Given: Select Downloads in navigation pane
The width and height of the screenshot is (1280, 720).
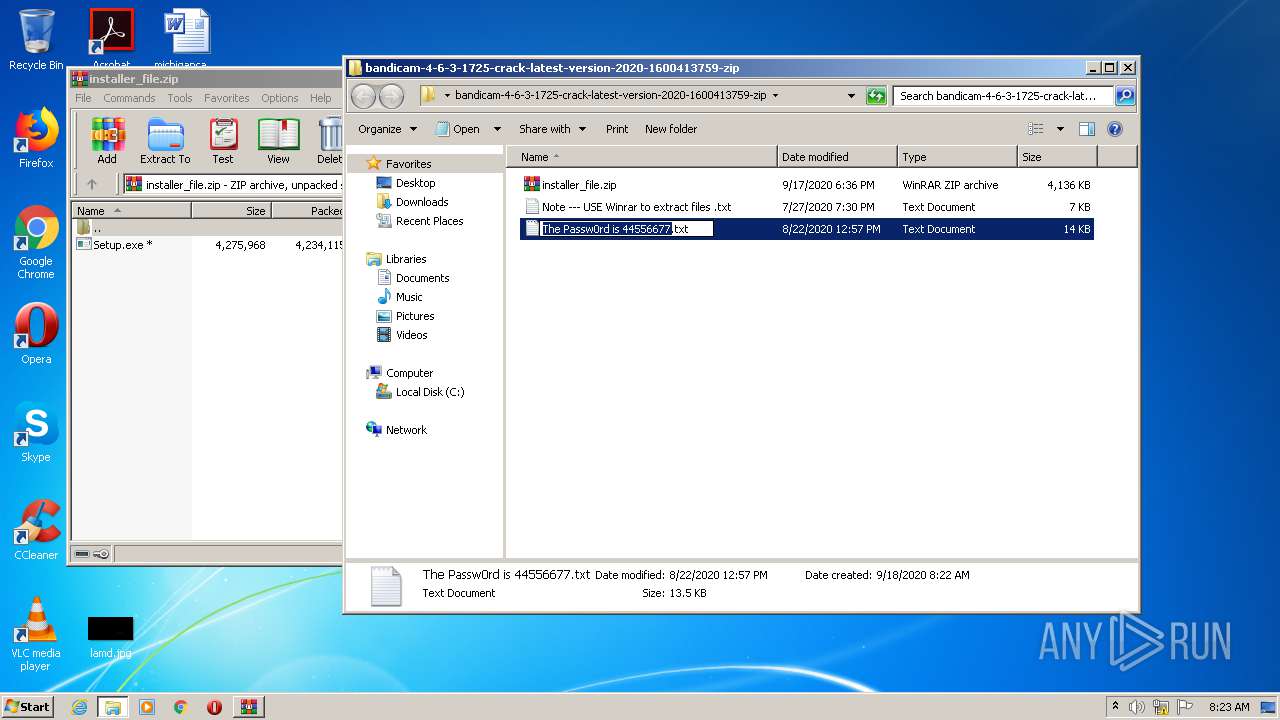Looking at the screenshot, I should (x=412, y=202).
